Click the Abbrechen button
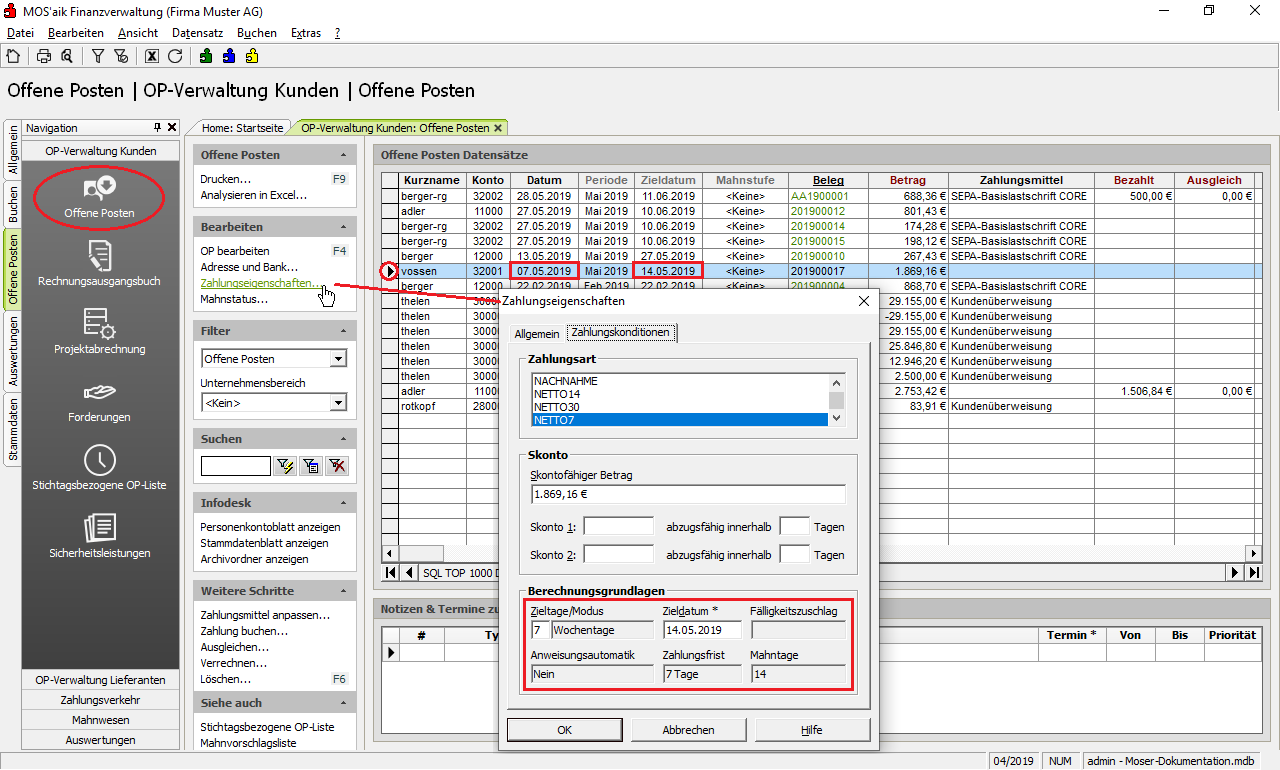1280x770 pixels. click(x=688, y=730)
